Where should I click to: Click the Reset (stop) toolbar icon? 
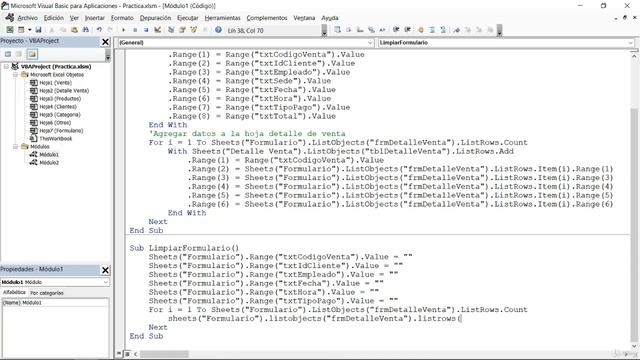tap(146, 30)
